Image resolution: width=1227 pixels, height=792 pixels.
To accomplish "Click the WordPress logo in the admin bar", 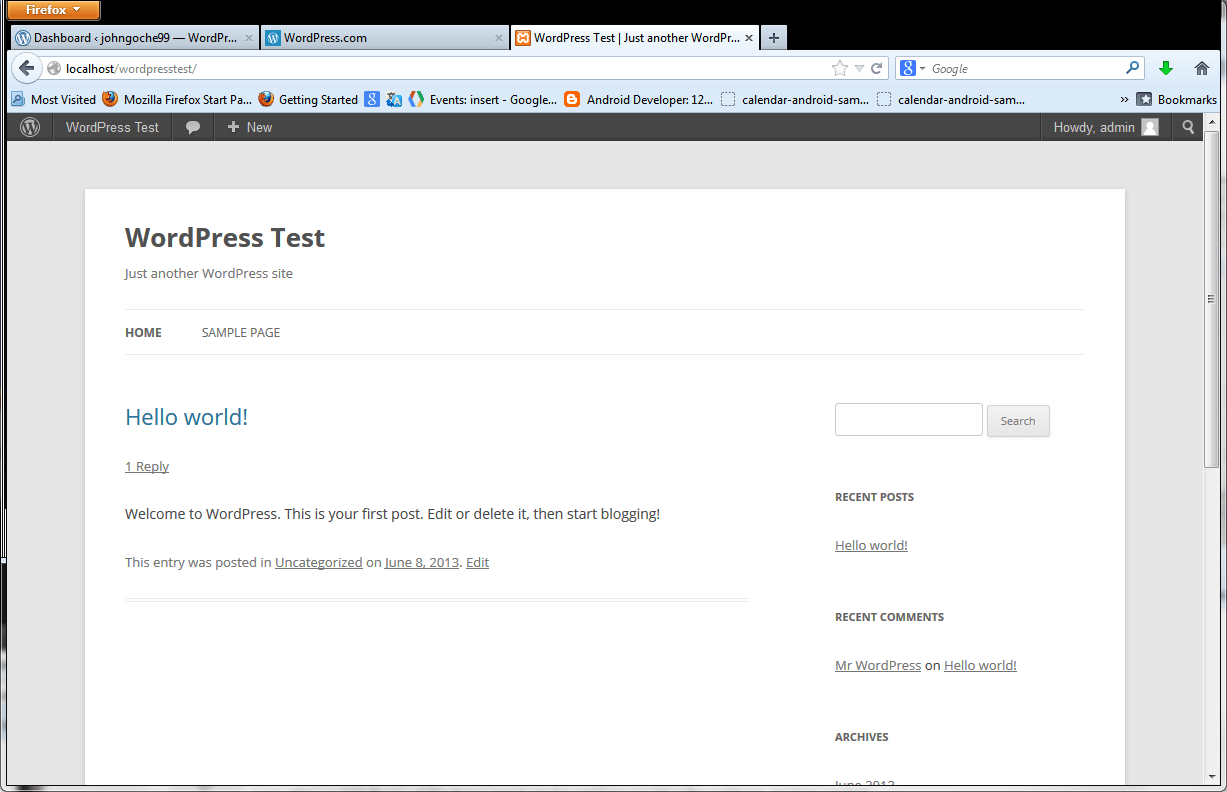I will point(28,127).
